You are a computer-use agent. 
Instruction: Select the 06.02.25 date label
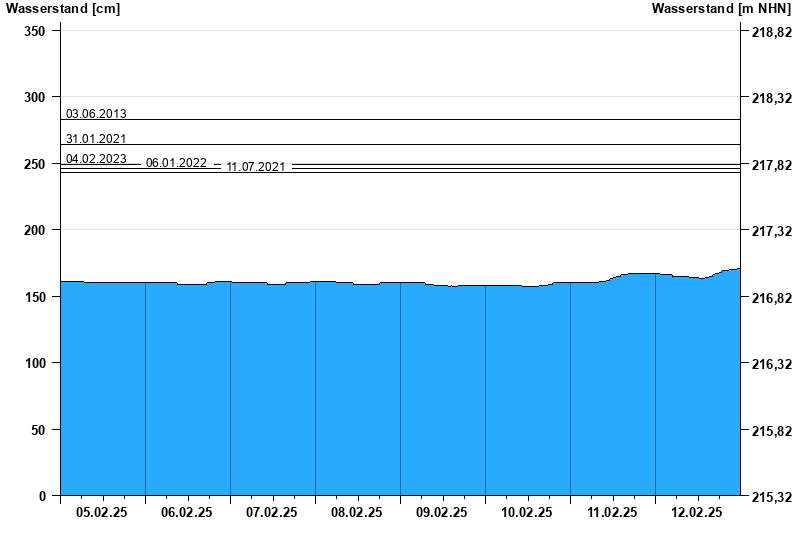coord(187,512)
